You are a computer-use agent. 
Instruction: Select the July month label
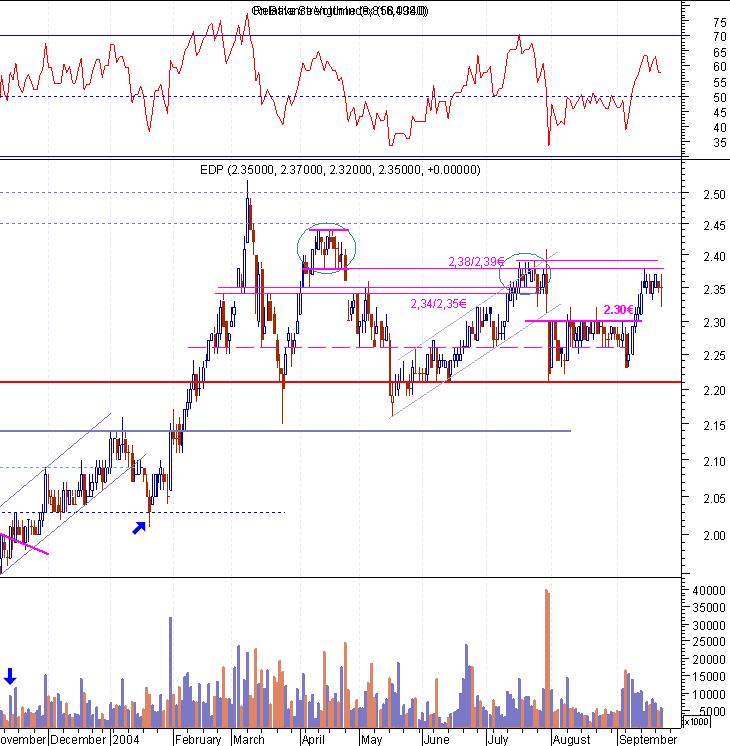pyautogui.click(x=498, y=739)
